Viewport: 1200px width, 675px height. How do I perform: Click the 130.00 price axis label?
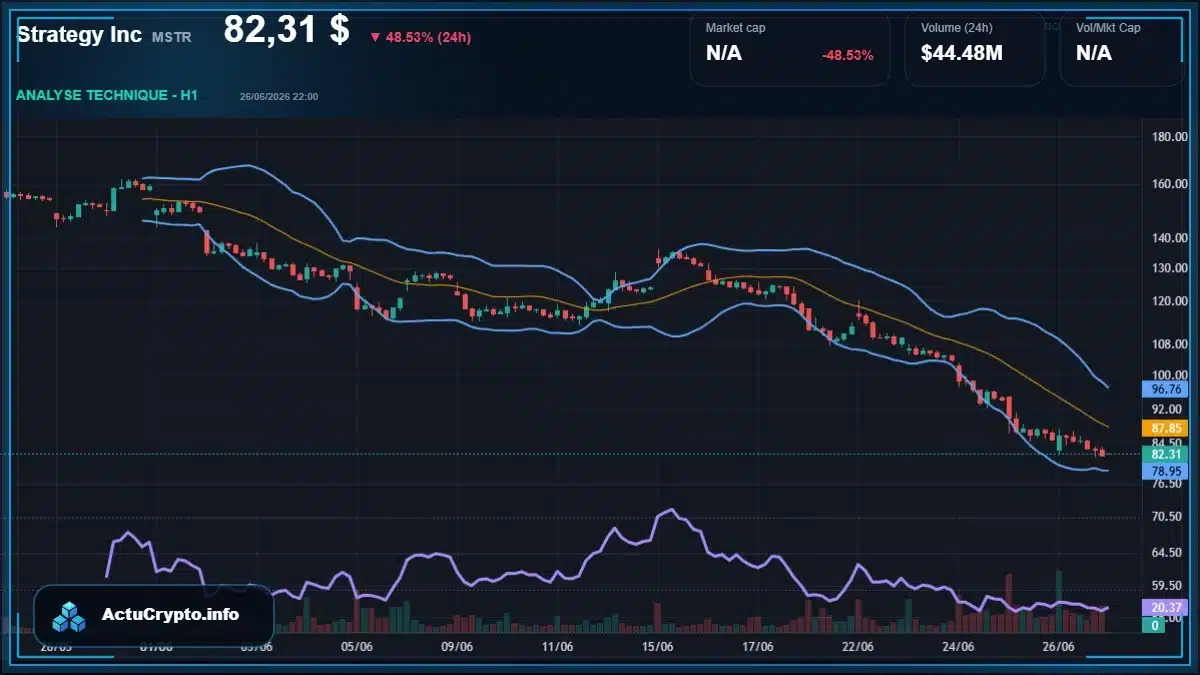click(x=1169, y=268)
